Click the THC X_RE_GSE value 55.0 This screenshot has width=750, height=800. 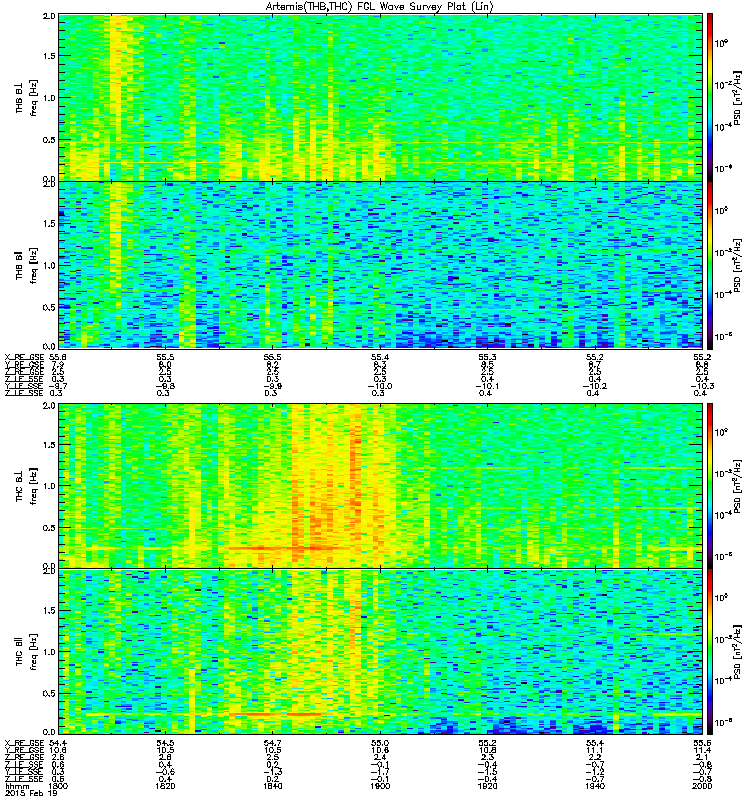pyautogui.click(x=380, y=743)
